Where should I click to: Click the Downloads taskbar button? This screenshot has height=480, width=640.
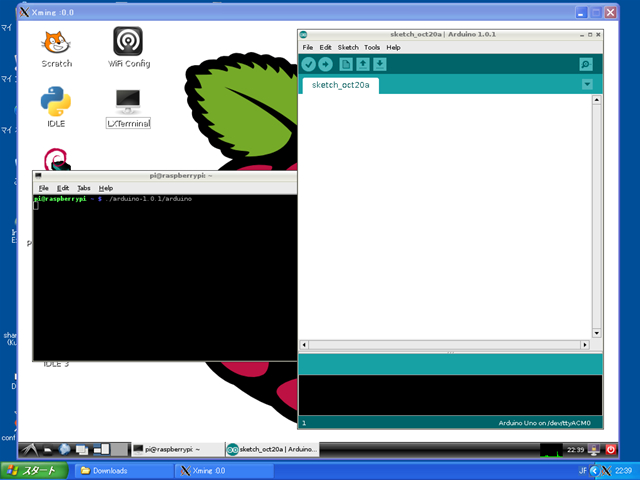[110, 470]
